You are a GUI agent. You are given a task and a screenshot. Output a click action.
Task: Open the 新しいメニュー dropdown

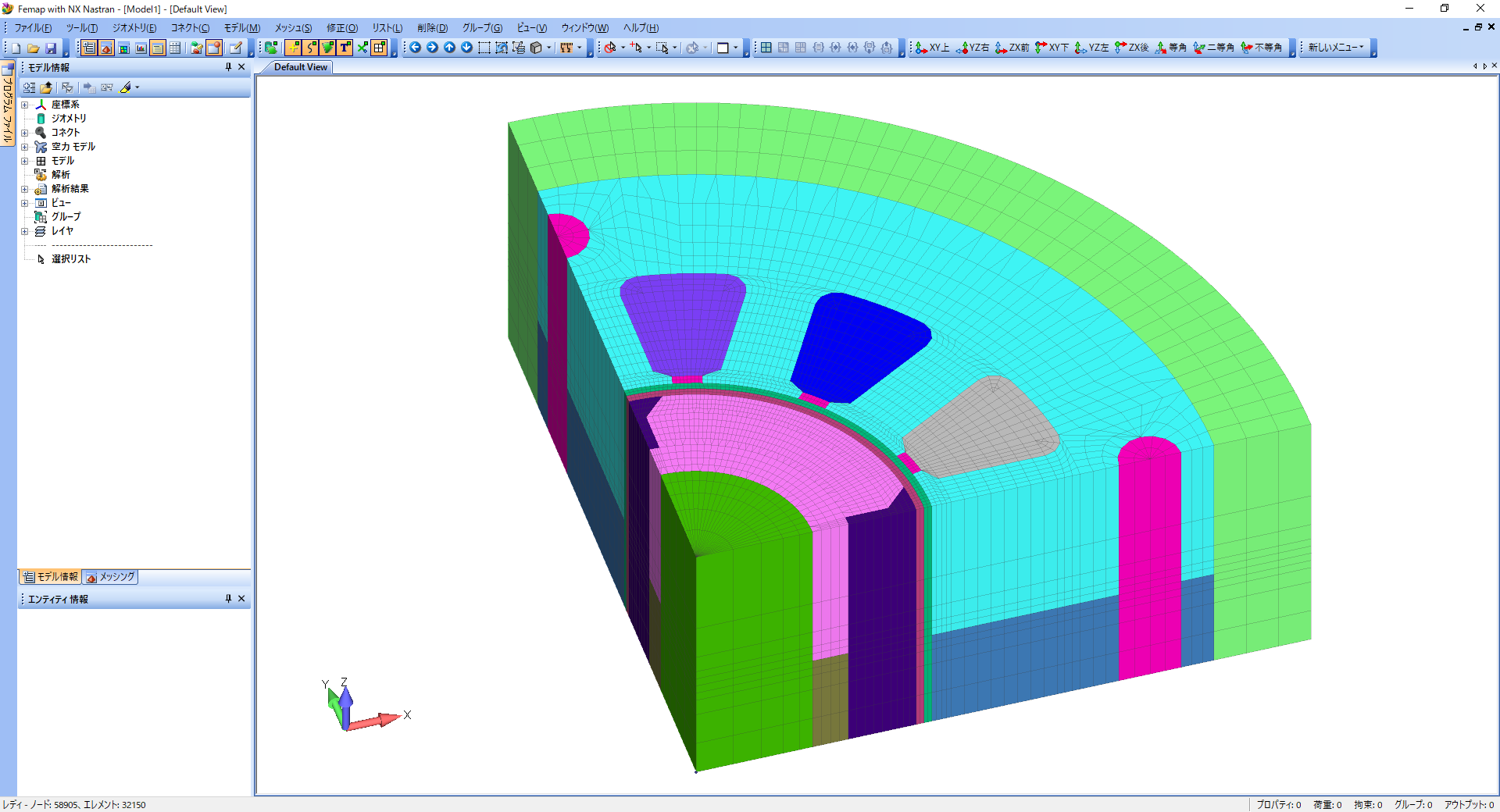pyautogui.click(x=1336, y=48)
